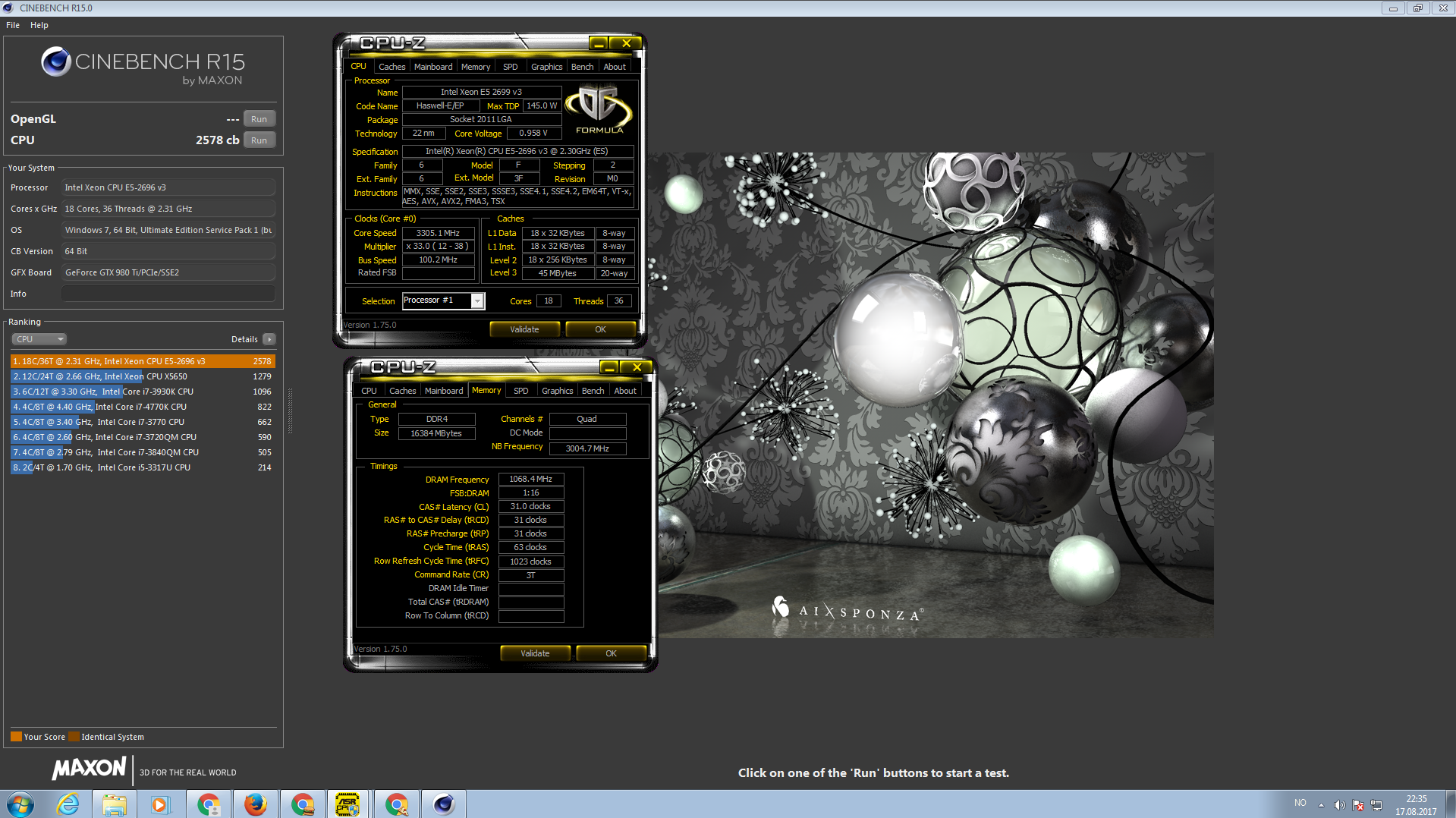The image size is (1456, 818).
Task: Open Graphics tab in upper CPU-Z window
Action: click(546, 67)
